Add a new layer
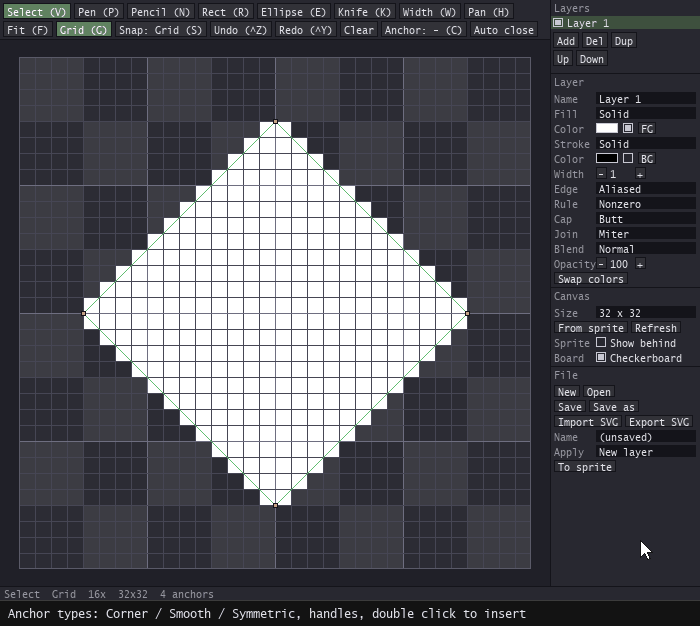 tap(566, 41)
